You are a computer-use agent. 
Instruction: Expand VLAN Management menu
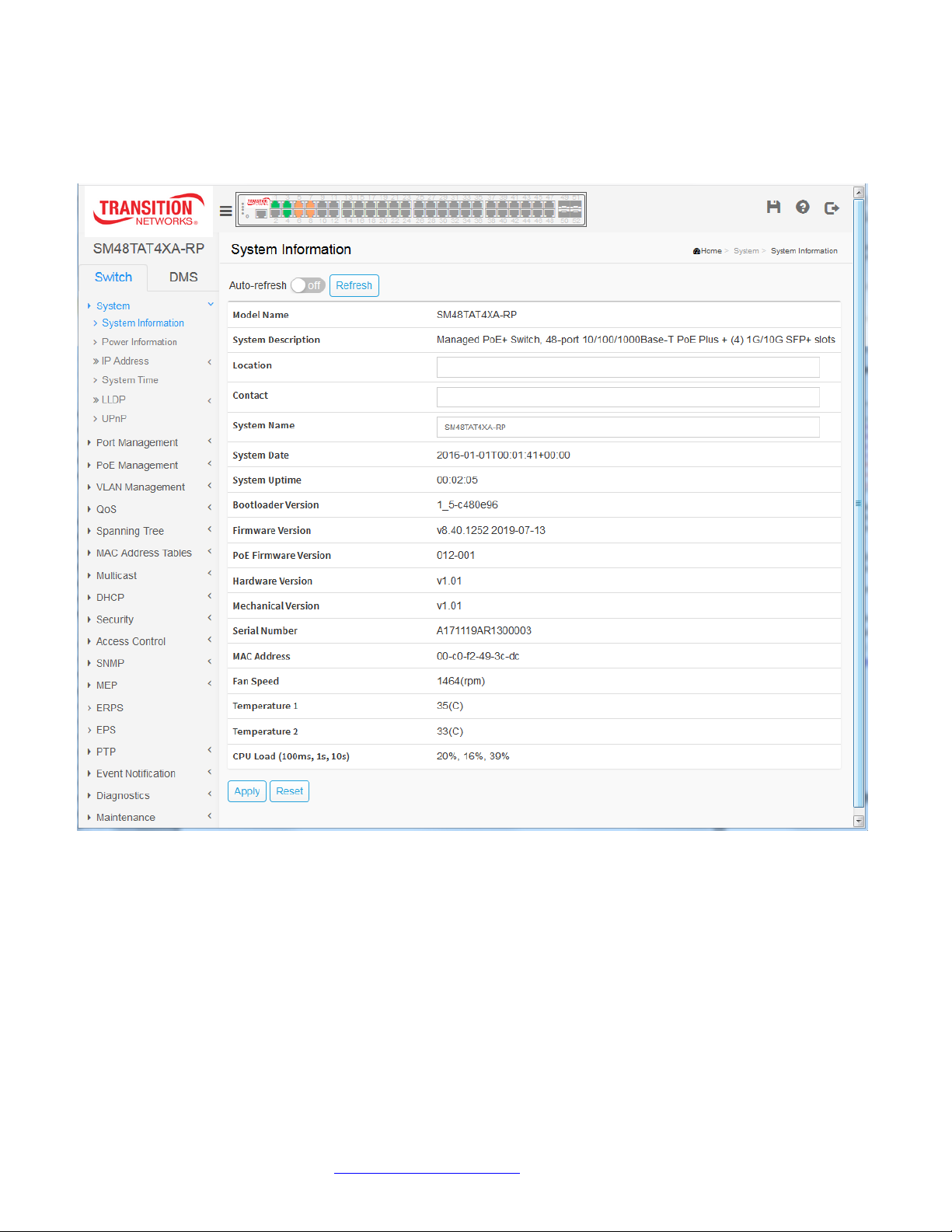pyautogui.click(x=141, y=487)
